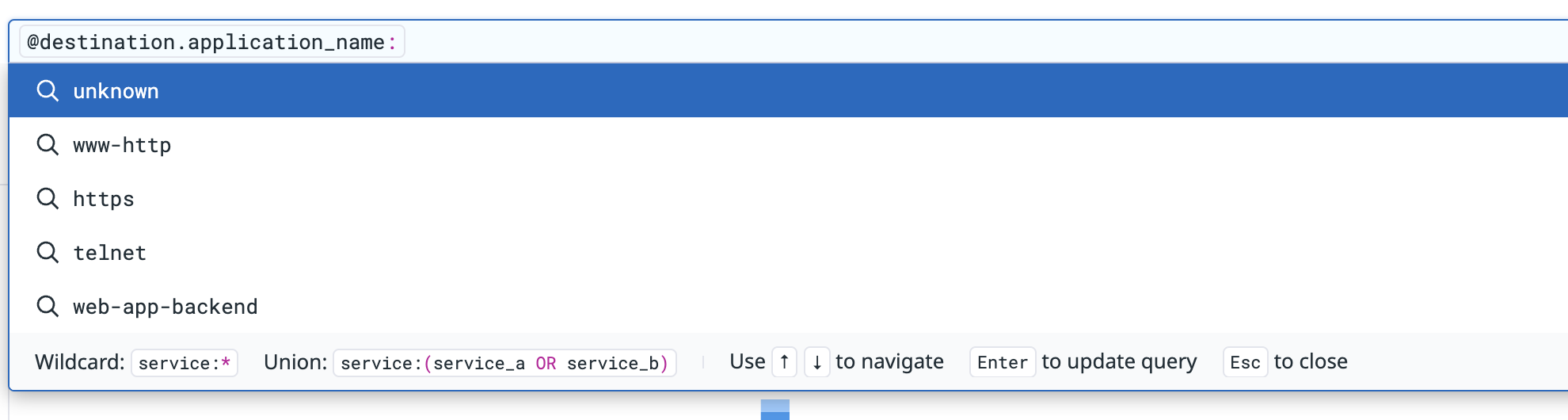This screenshot has height=420, width=1568.
Task: Click the search icon beside web-app-backend
Action: point(48,307)
